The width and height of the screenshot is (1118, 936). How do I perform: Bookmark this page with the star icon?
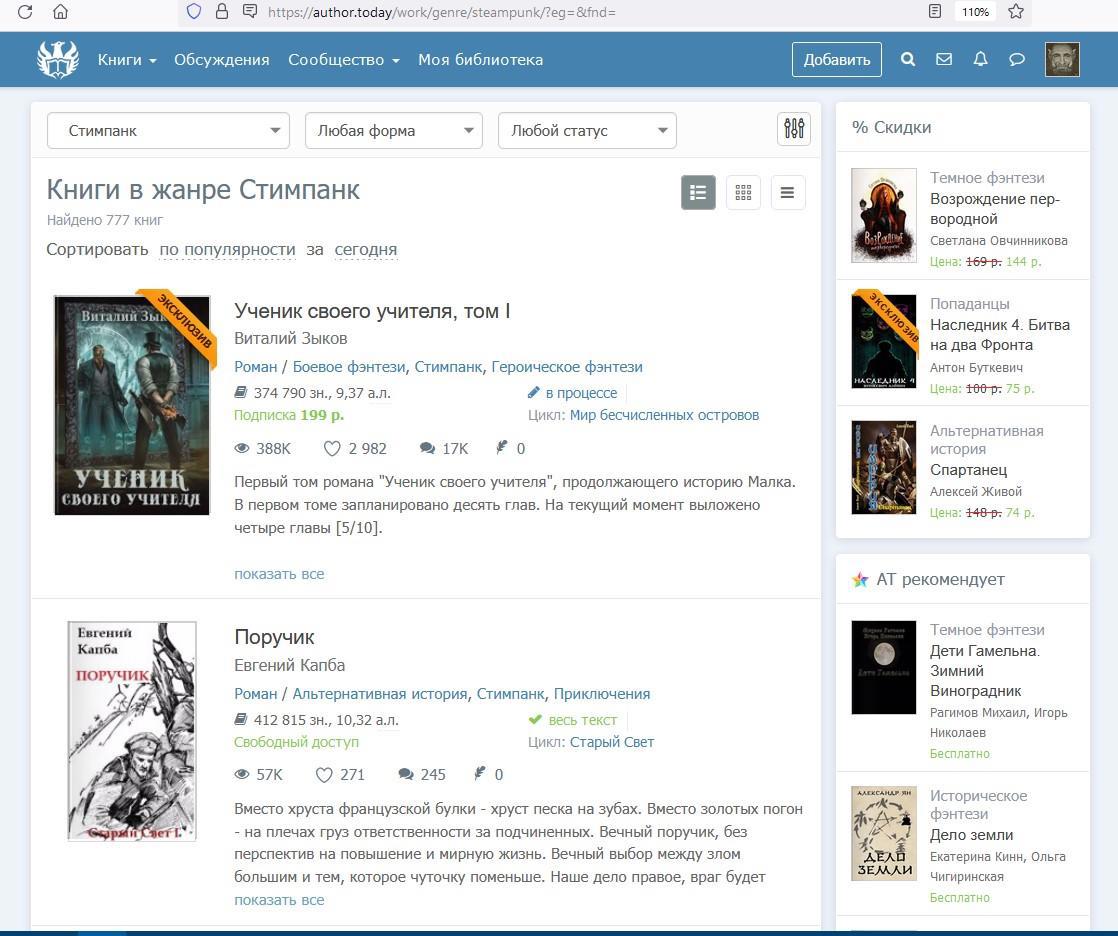coord(1016,11)
